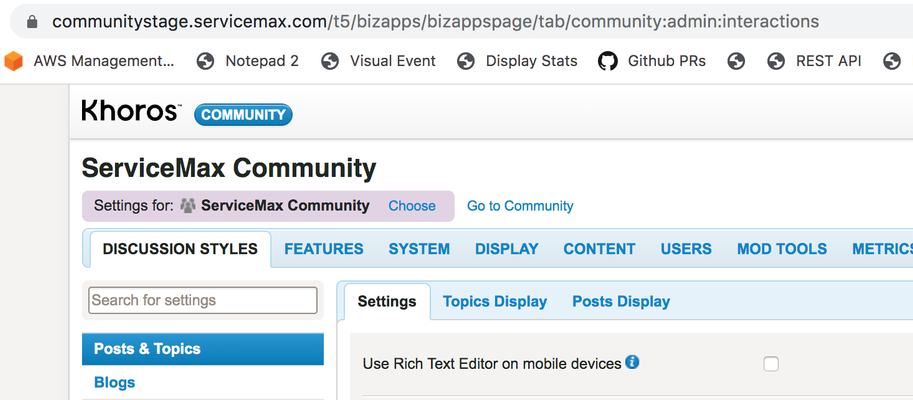Click the info icon beside Rich Text Editor setting
The height and width of the screenshot is (400, 913).
[632, 363]
